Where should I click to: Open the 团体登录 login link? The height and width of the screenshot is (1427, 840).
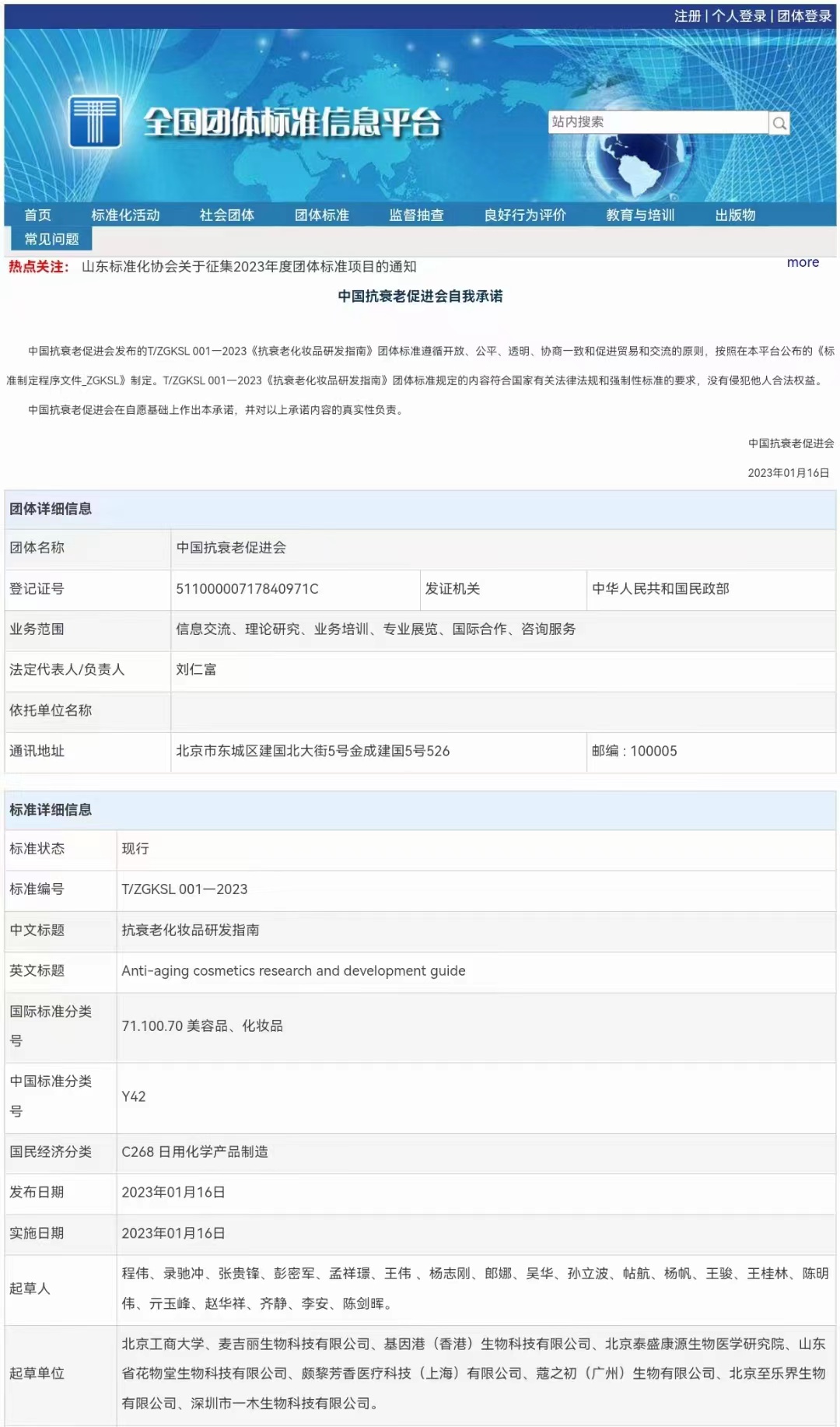804,16
